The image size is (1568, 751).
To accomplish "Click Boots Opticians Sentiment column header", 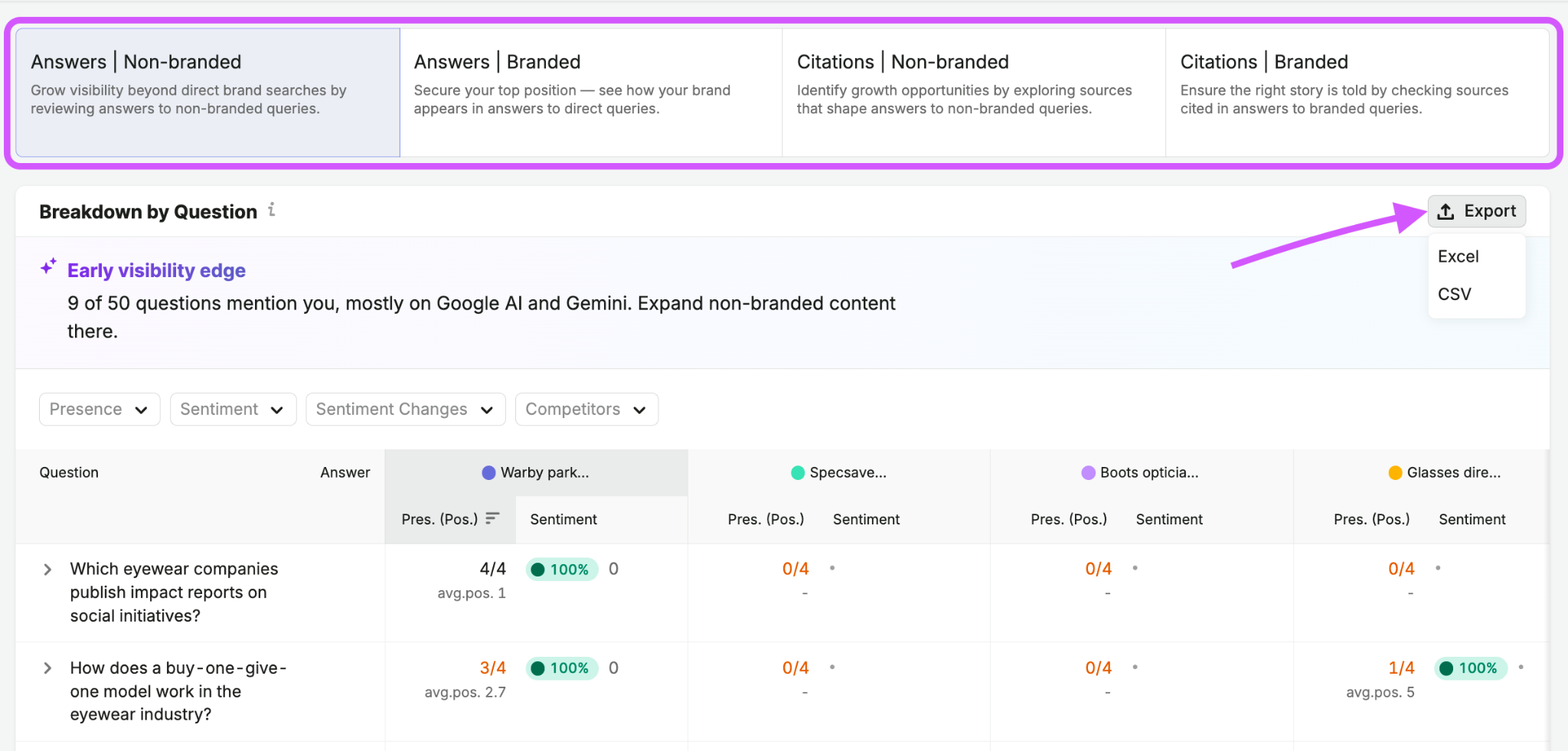I will [1169, 520].
